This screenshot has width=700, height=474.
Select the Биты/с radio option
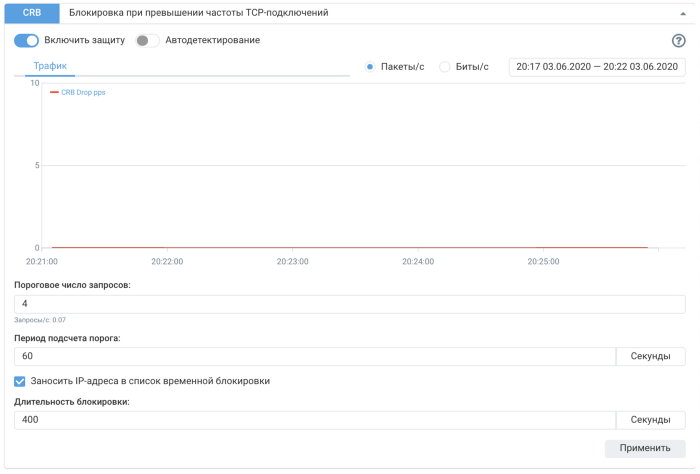pyautogui.click(x=445, y=67)
